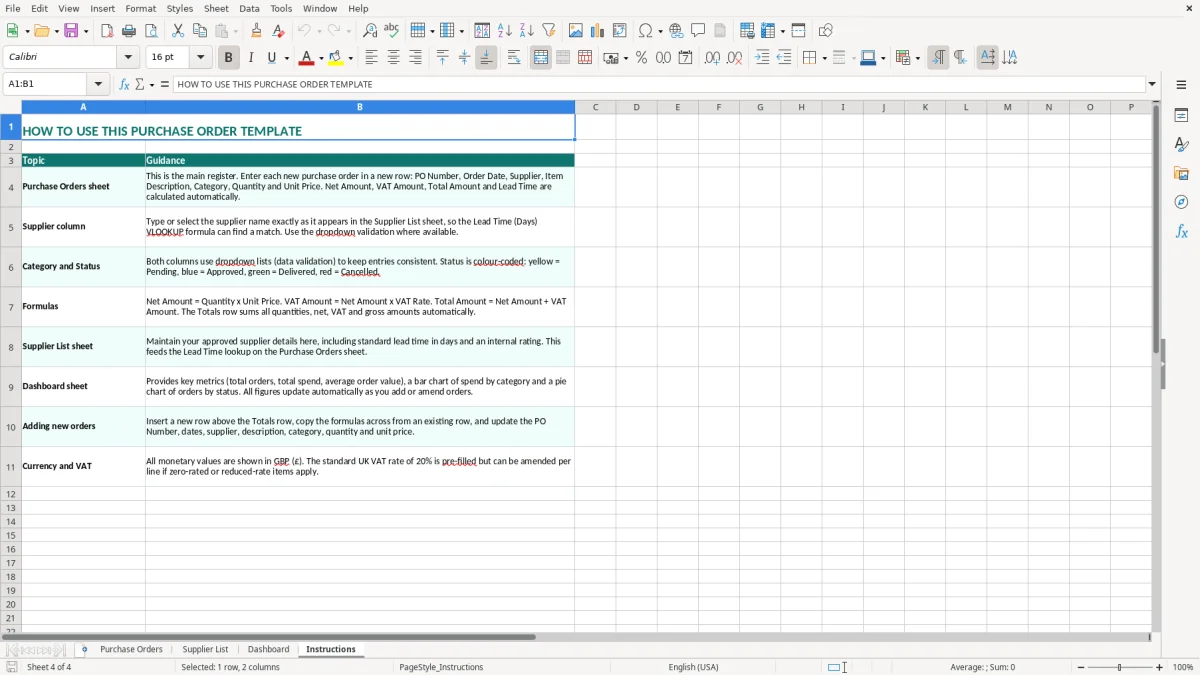The image size is (1200, 675).
Task: Click zoom in plus button
Action: [x=1160, y=667]
